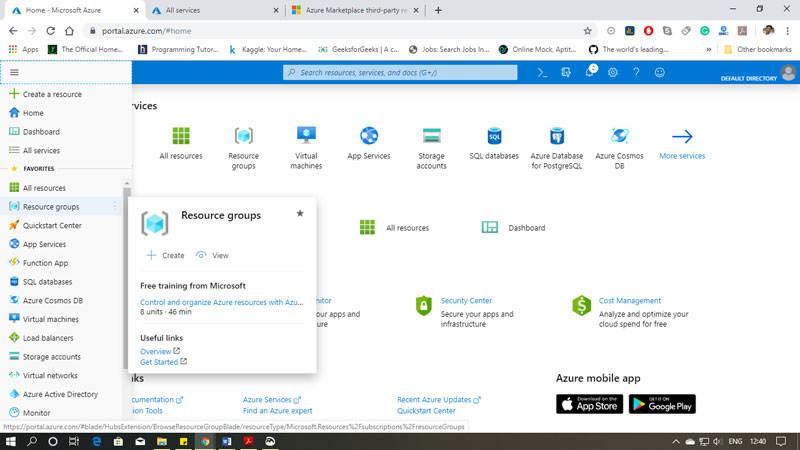This screenshot has width=800, height=450.
Task: Open Resource groups sidebar options dots
Action: [x=115, y=207]
